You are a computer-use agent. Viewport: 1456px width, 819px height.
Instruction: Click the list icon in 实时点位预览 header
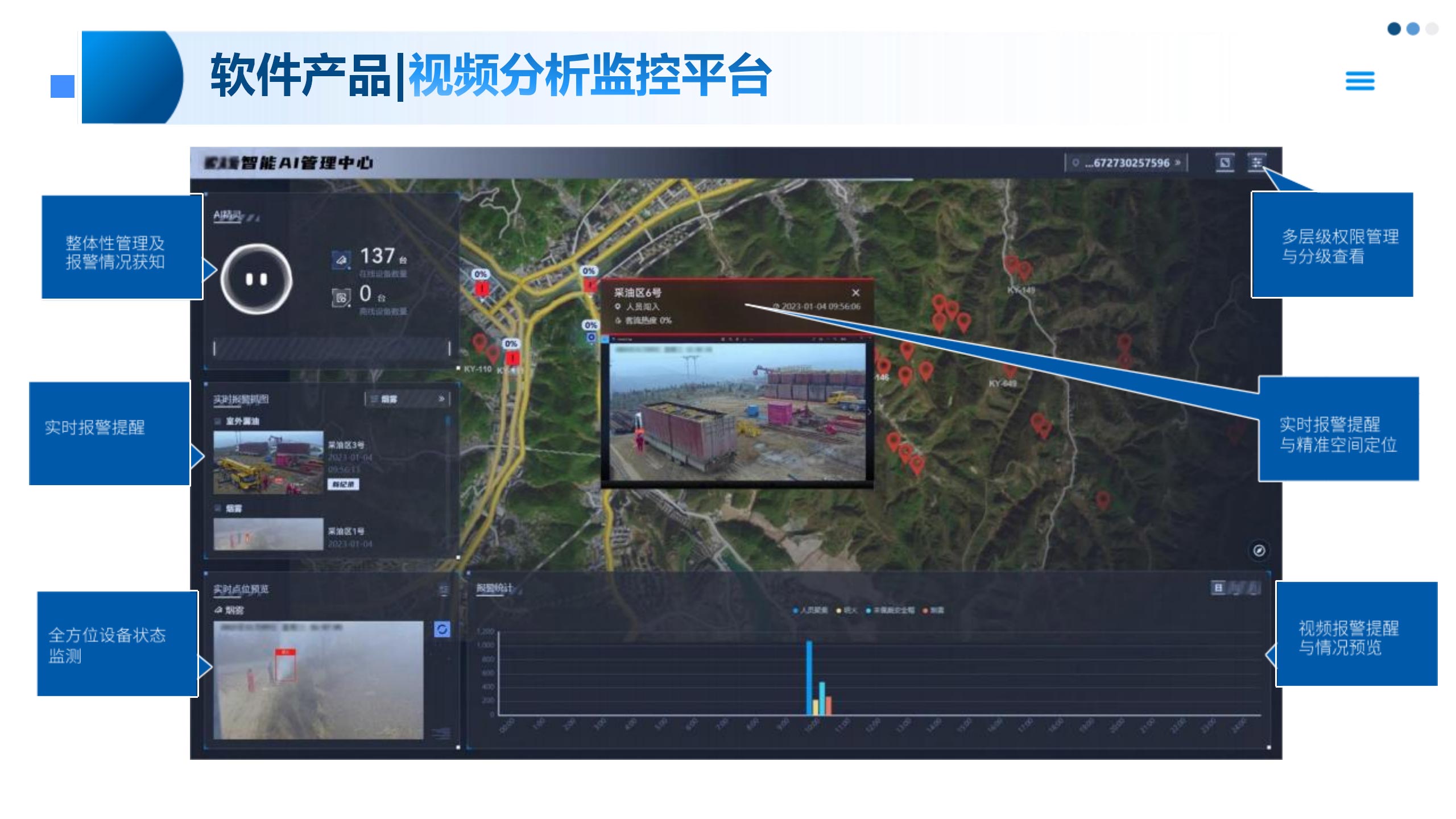pyautogui.click(x=444, y=590)
